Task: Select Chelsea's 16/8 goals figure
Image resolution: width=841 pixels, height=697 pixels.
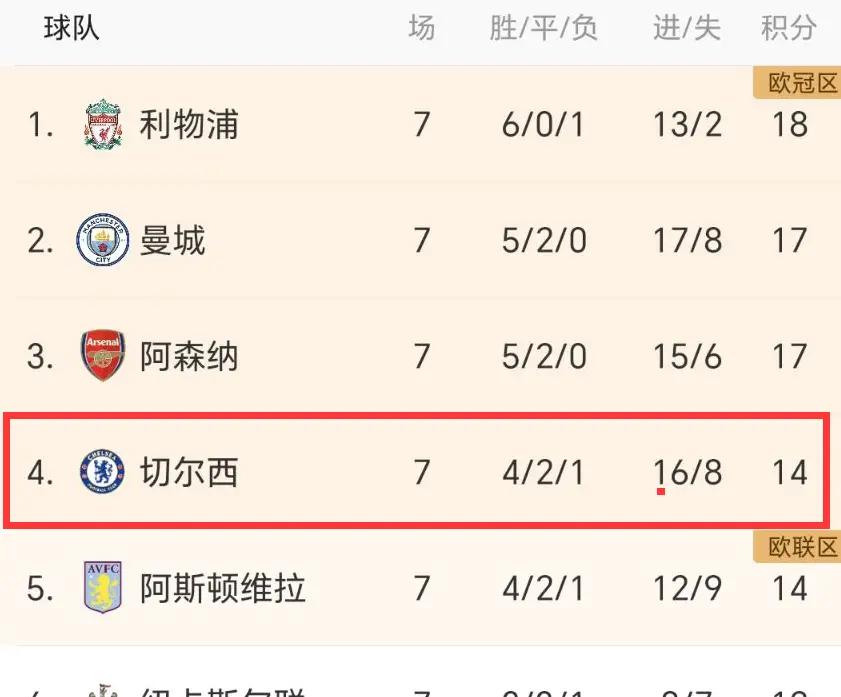Action: coord(687,472)
